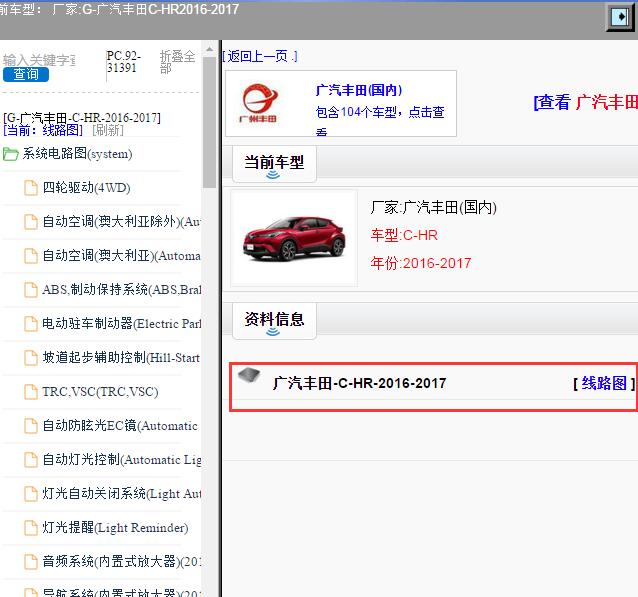Open 灯光自动关闭系统(Light Aut item
The width and height of the screenshot is (638, 597).
point(122,494)
